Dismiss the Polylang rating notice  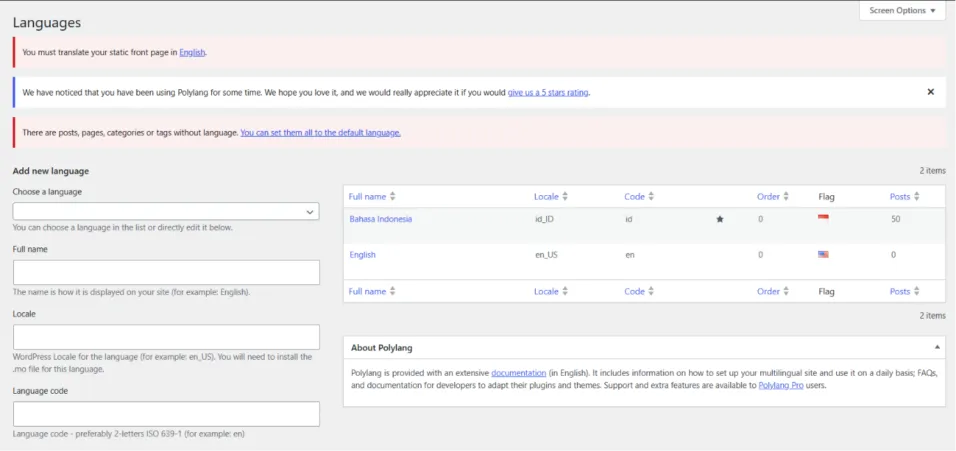tap(930, 92)
